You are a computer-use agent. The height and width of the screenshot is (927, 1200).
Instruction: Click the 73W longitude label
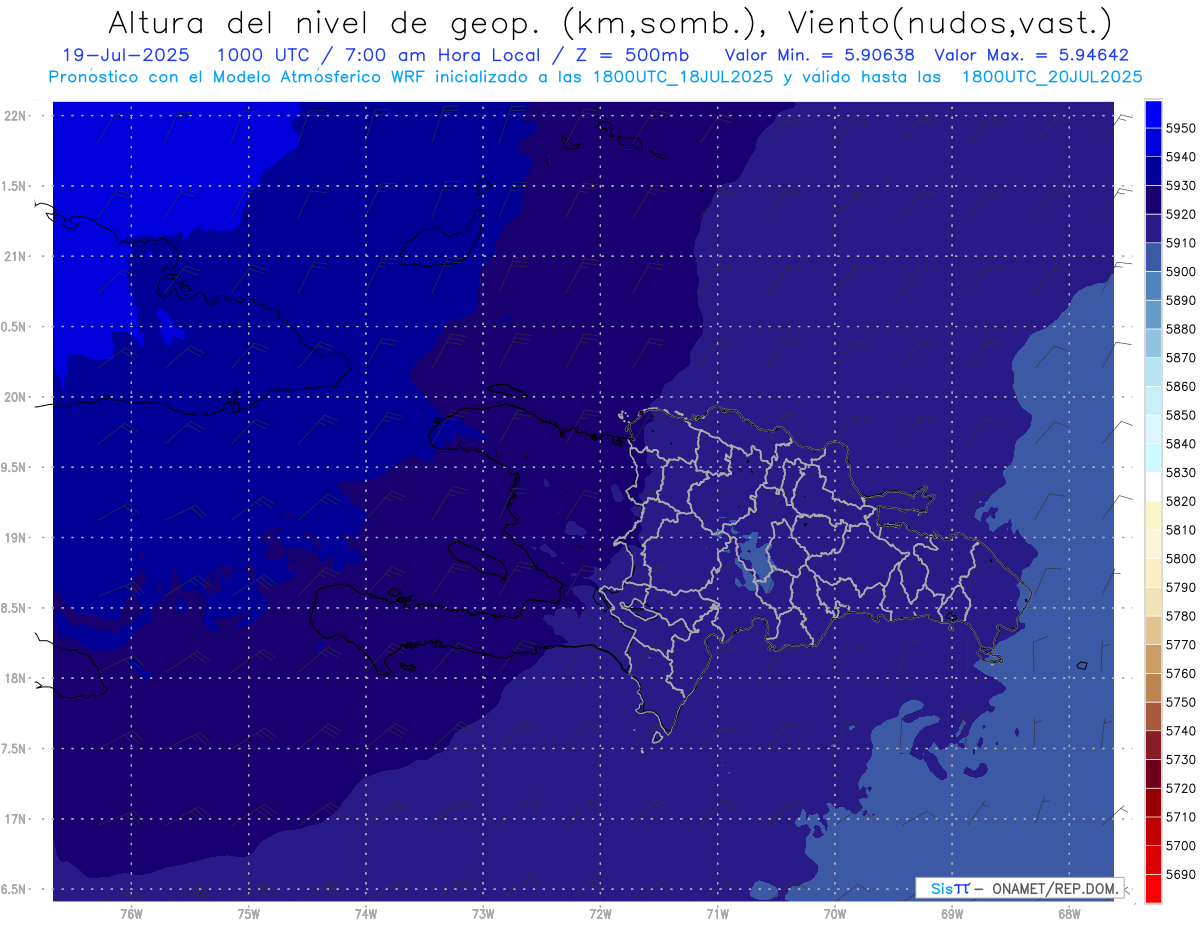coord(483,914)
